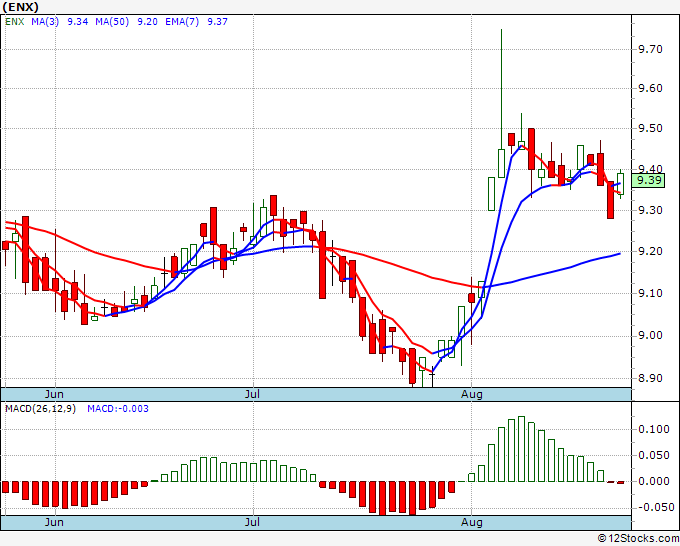Click Aug on the price chart time axis
Viewport: 680px width, 546px height.
point(472,394)
